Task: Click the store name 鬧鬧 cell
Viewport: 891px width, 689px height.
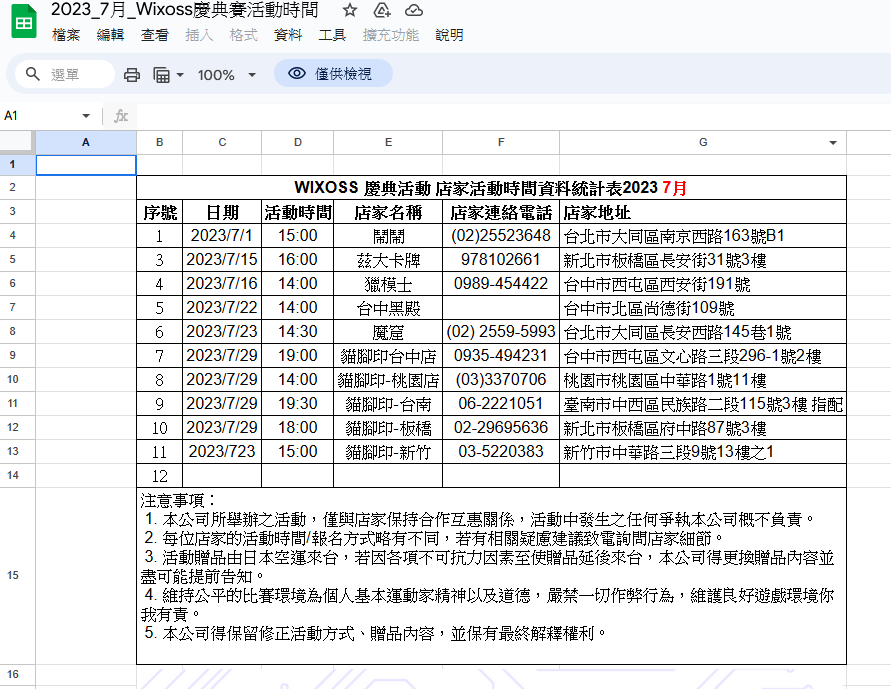Action: click(x=388, y=236)
